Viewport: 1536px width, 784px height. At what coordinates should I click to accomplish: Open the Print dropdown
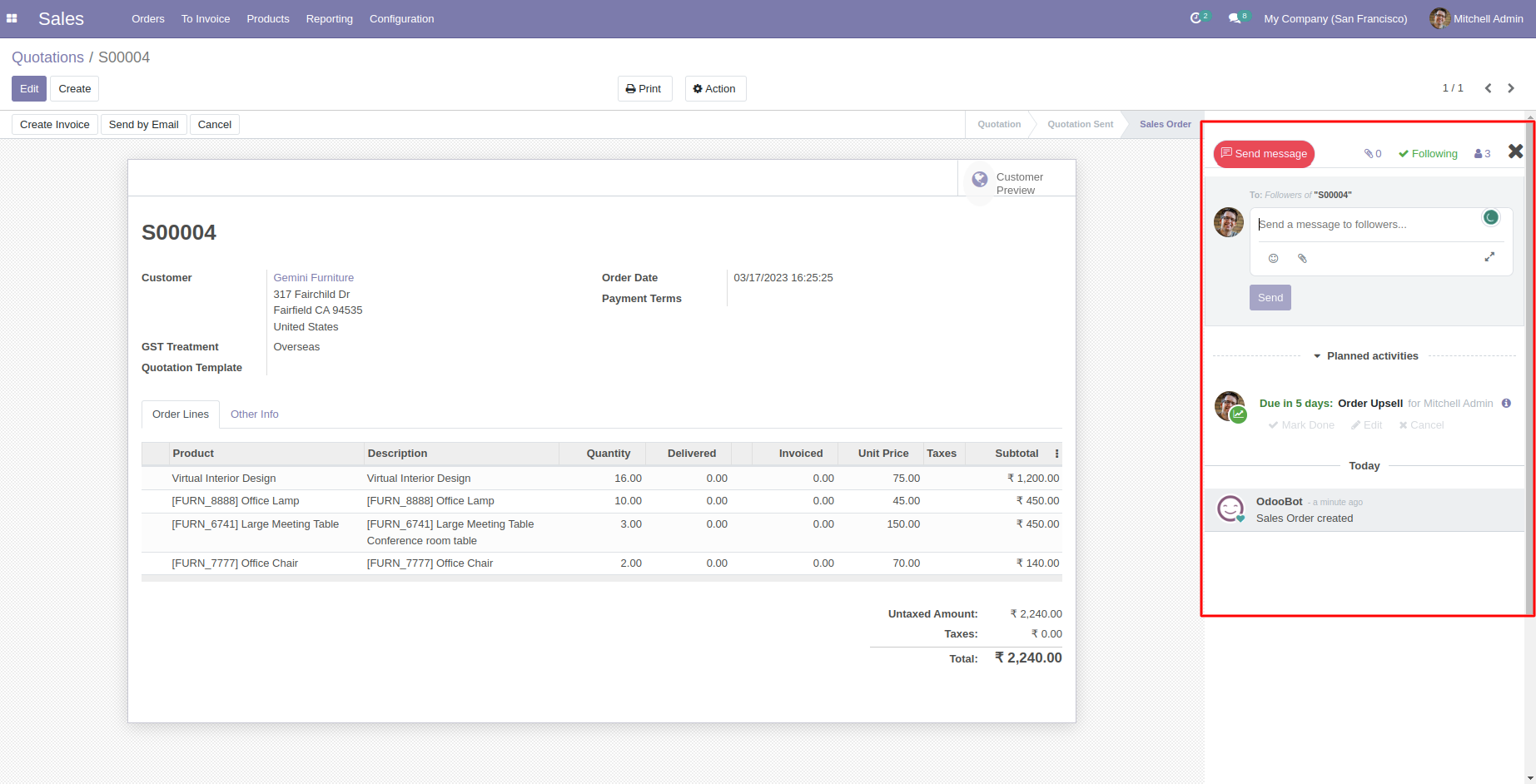point(644,89)
